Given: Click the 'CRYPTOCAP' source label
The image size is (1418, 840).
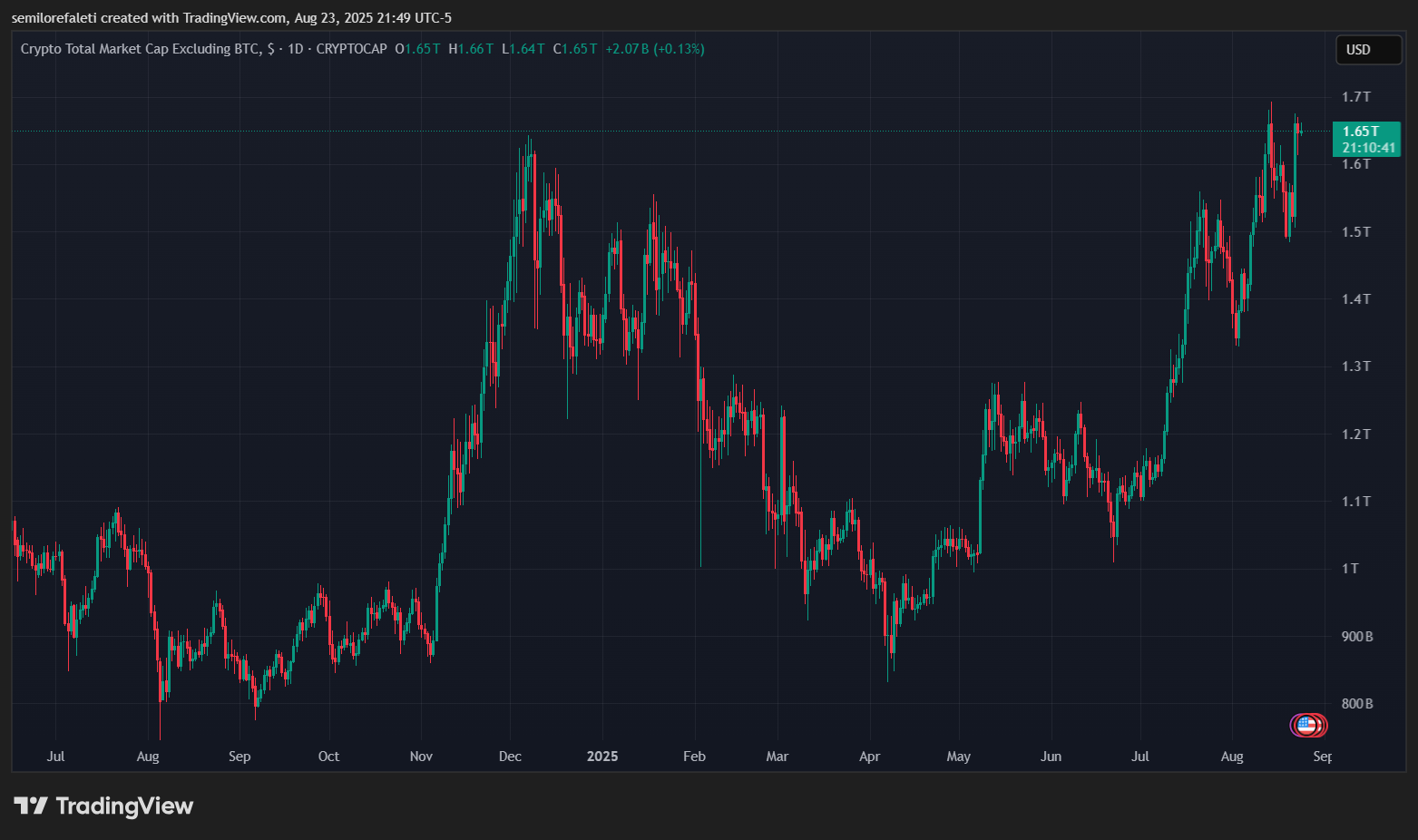Looking at the screenshot, I should click(352, 49).
